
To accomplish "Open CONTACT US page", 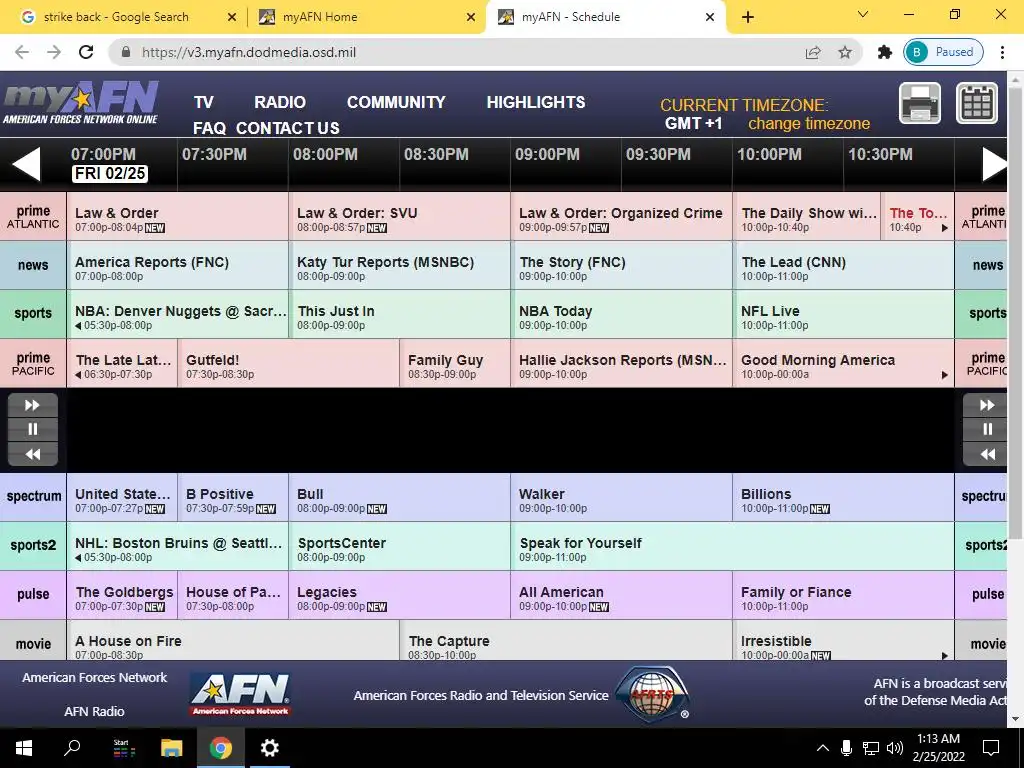I will point(287,128).
